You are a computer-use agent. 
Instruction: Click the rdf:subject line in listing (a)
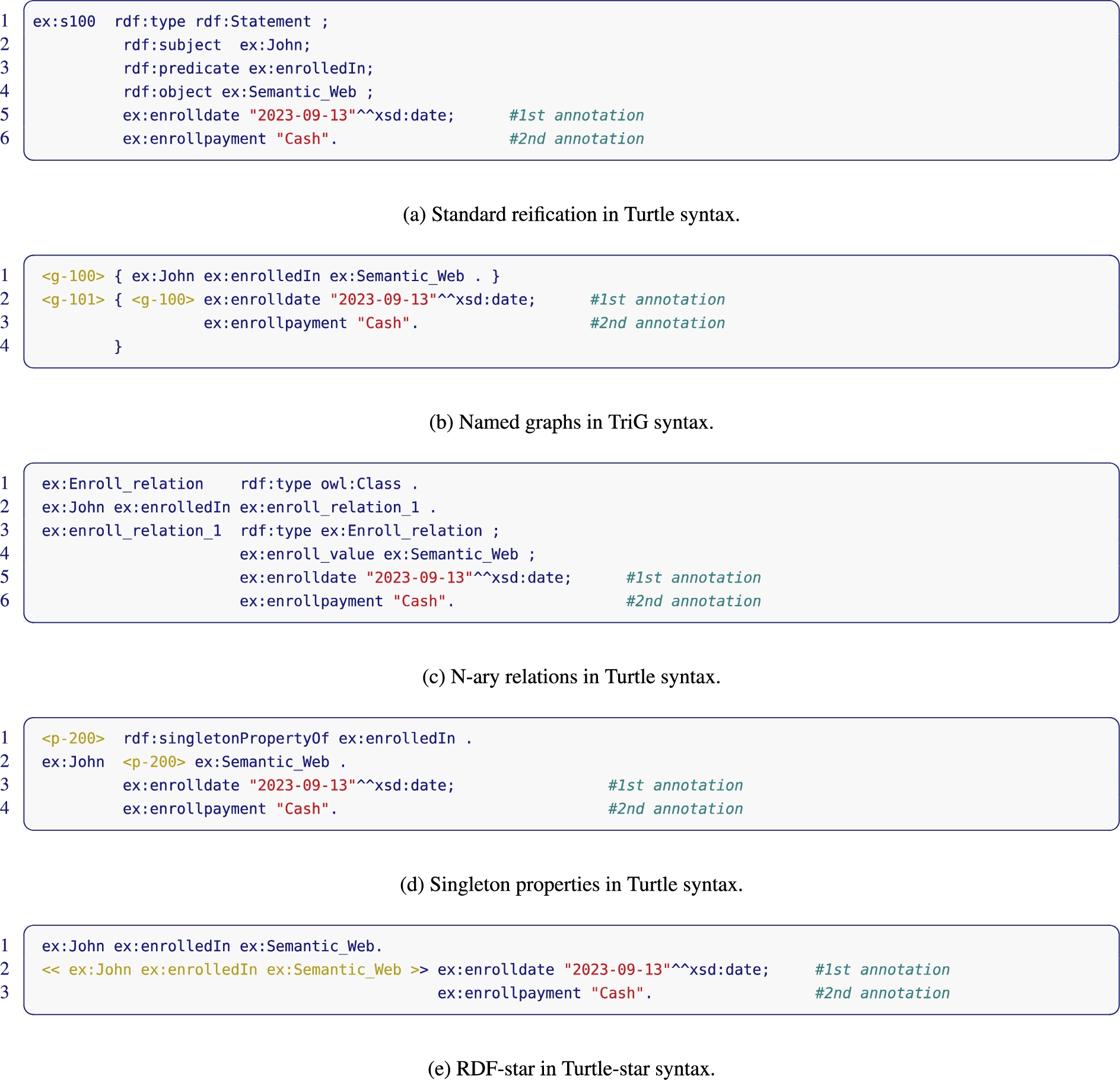[217, 45]
